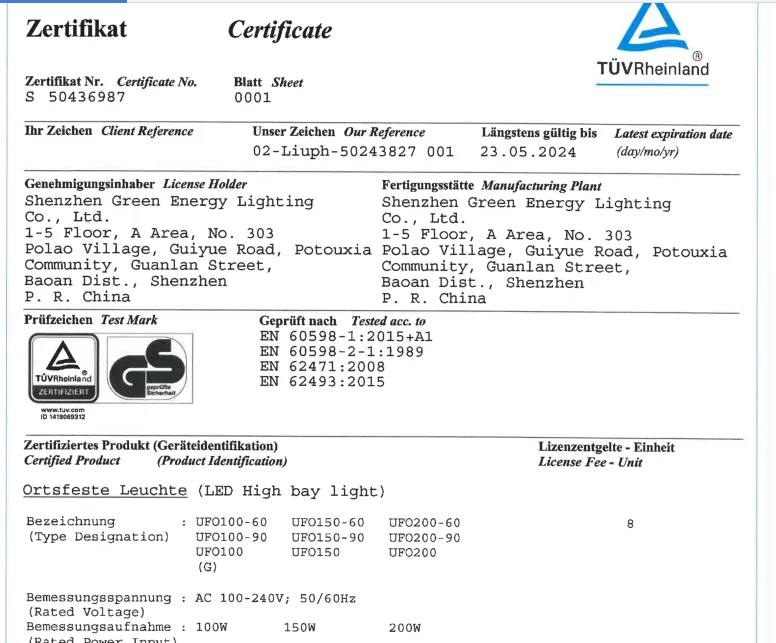Viewport: 776px width, 643px height.
Task: Click the EN 62493:2015 standard
Action: click(322, 381)
